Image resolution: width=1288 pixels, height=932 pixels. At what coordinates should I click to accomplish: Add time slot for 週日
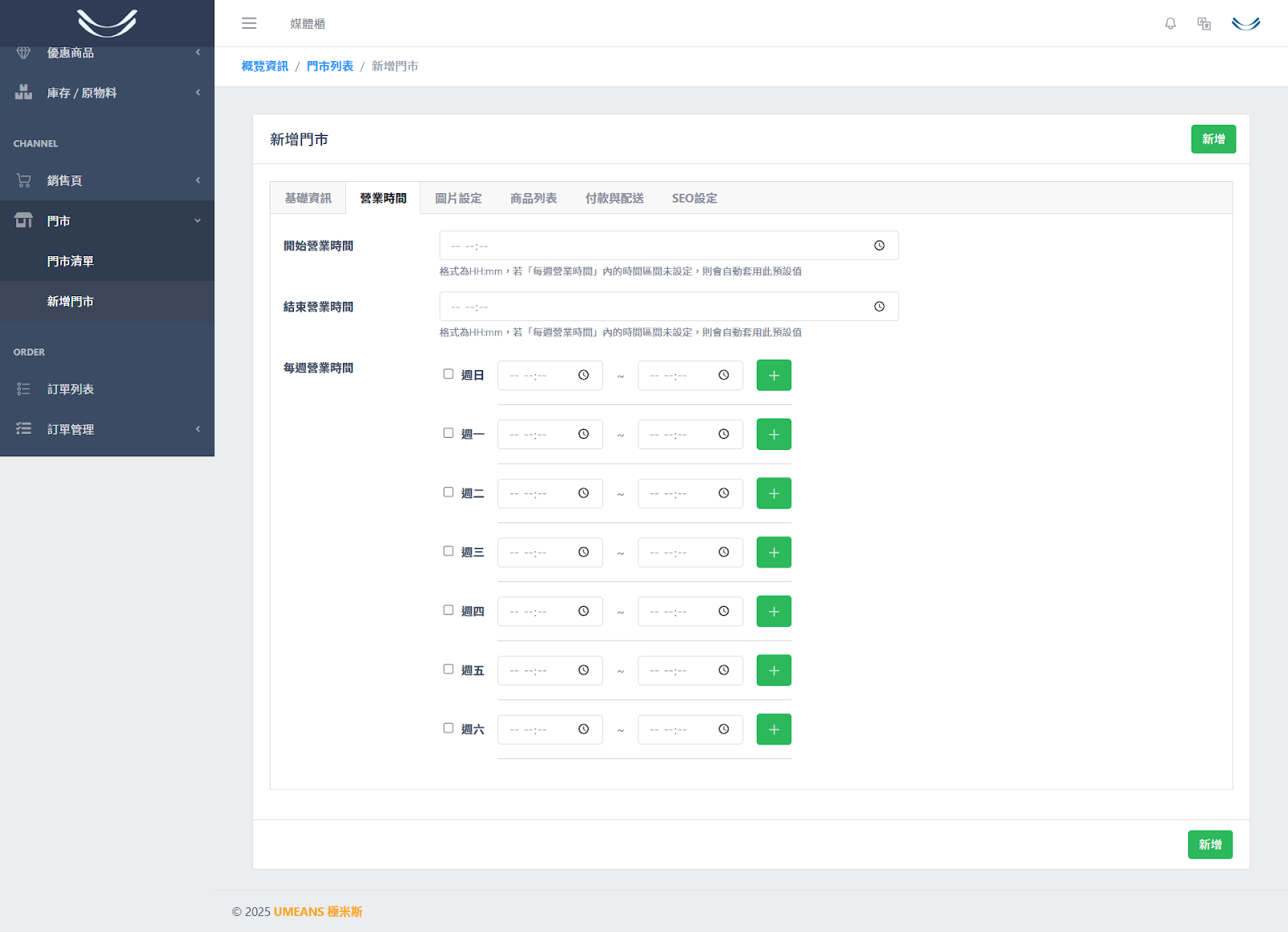tap(774, 375)
